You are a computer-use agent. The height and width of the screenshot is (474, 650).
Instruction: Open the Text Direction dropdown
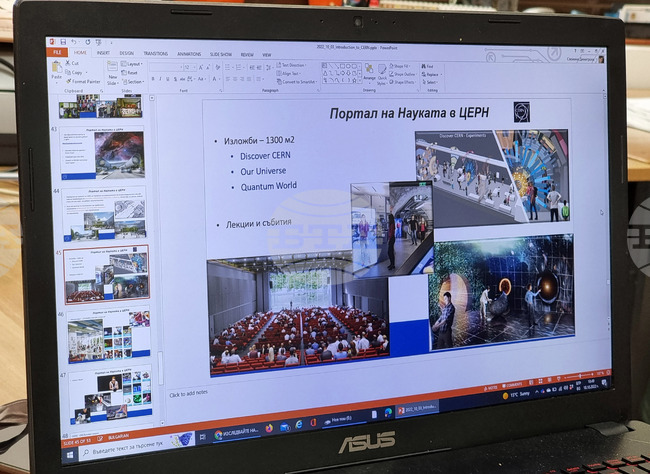point(291,65)
